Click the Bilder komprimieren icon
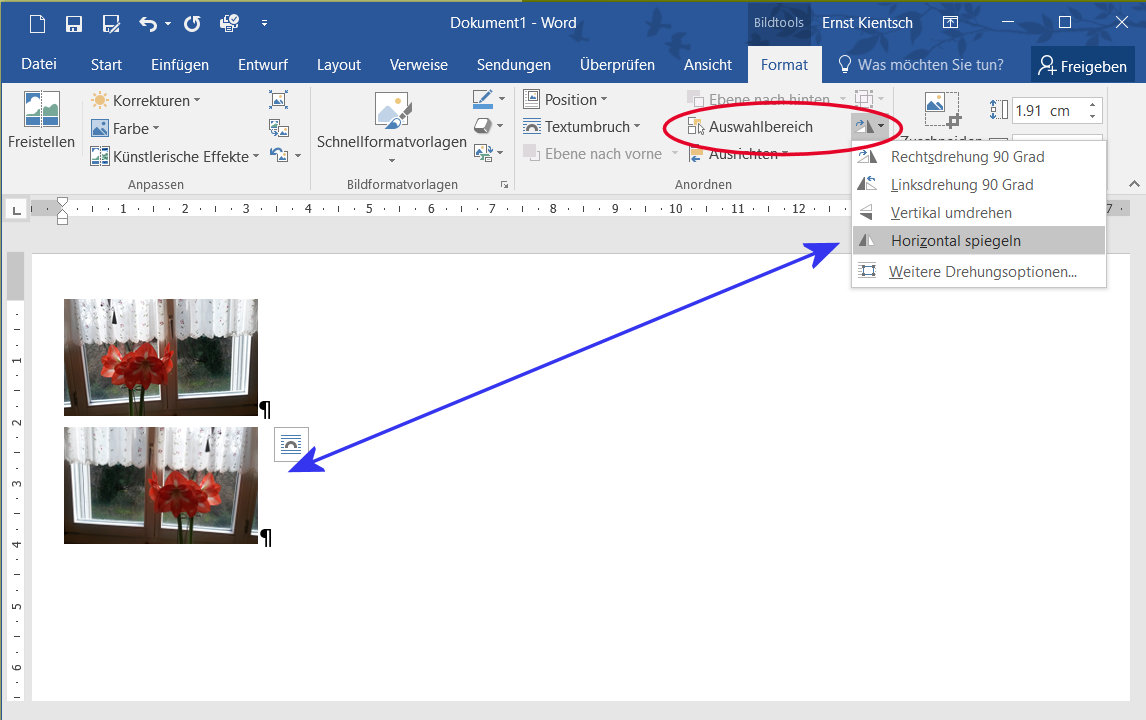Image resolution: width=1146 pixels, height=720 pixels. [x=279, y=100]
